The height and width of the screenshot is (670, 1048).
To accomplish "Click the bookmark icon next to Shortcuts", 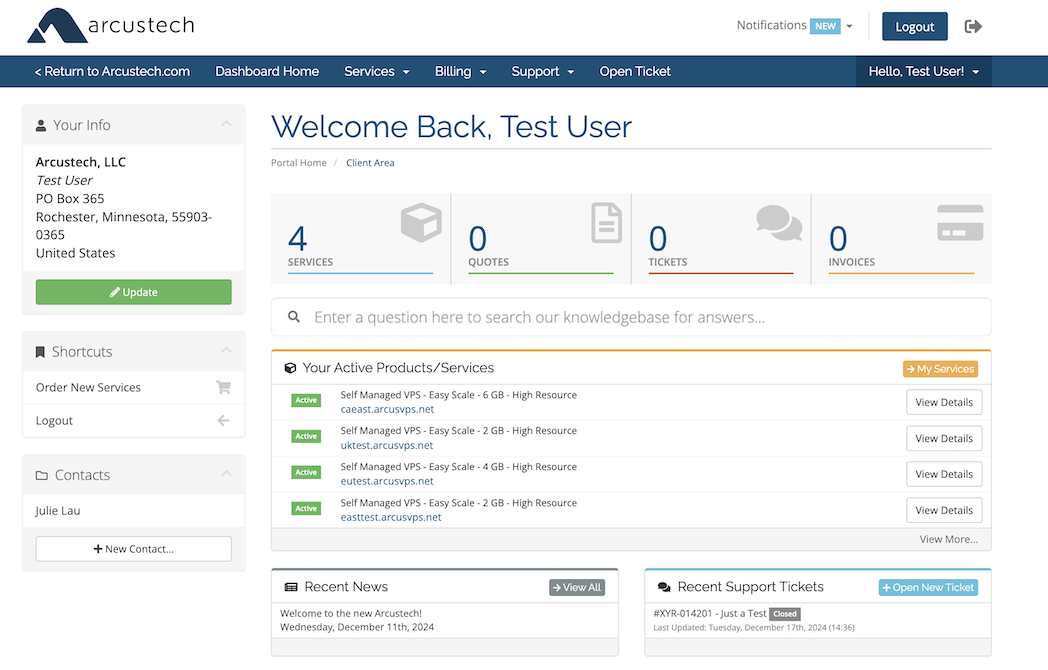I will click(x=40, y=352).
